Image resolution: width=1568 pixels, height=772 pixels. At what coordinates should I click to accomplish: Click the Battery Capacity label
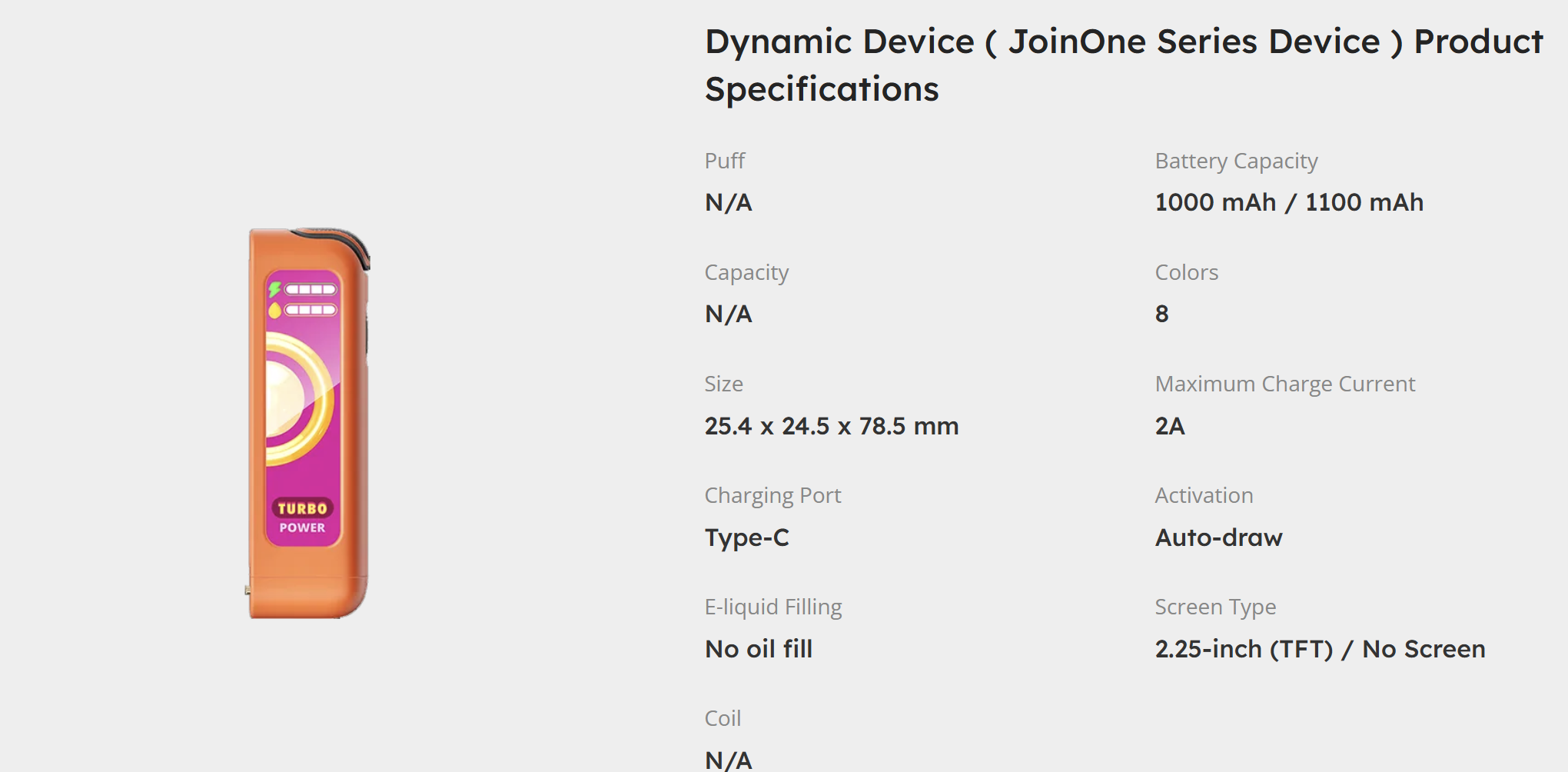(x=1236, y=161)
